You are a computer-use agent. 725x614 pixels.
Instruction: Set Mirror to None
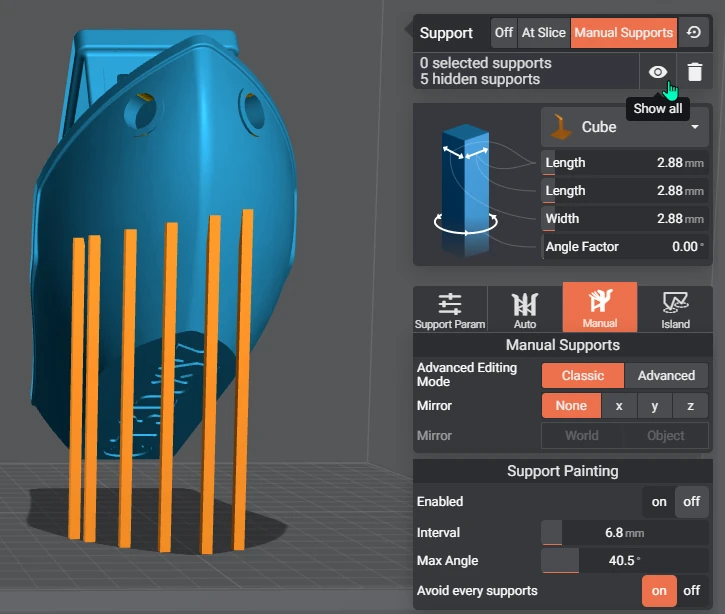[x=571, y=405]
